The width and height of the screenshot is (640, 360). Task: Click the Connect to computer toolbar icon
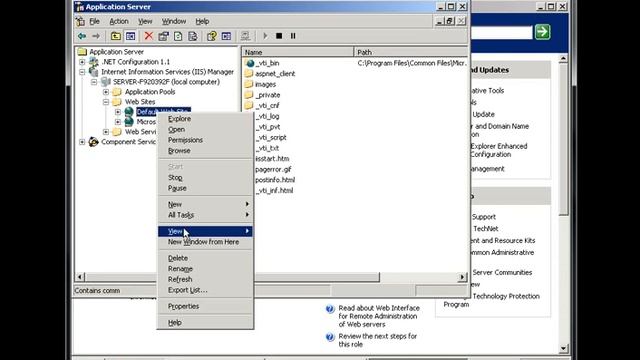(245, 36)
